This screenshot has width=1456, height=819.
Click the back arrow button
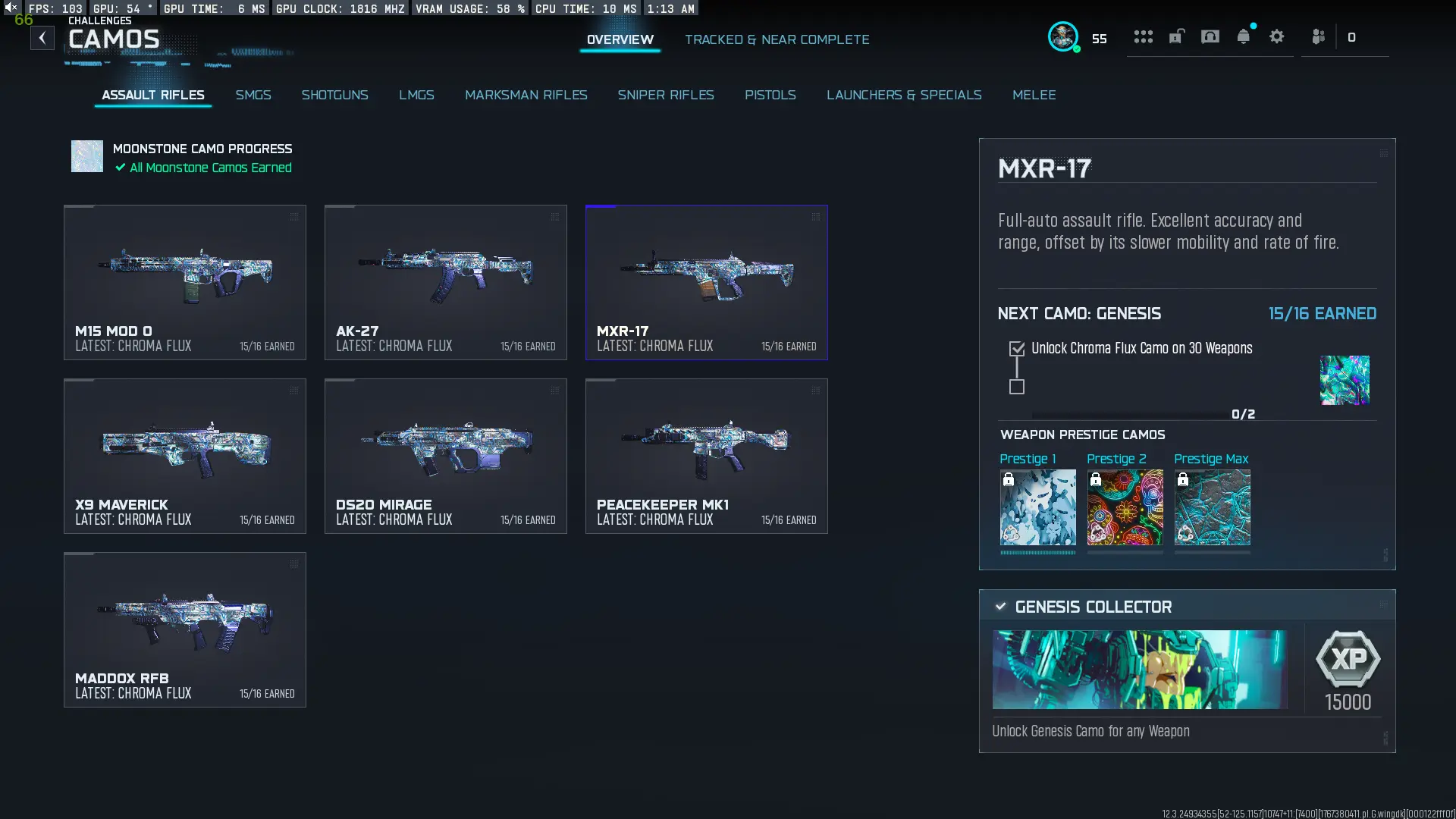click(x=42, y=37)
